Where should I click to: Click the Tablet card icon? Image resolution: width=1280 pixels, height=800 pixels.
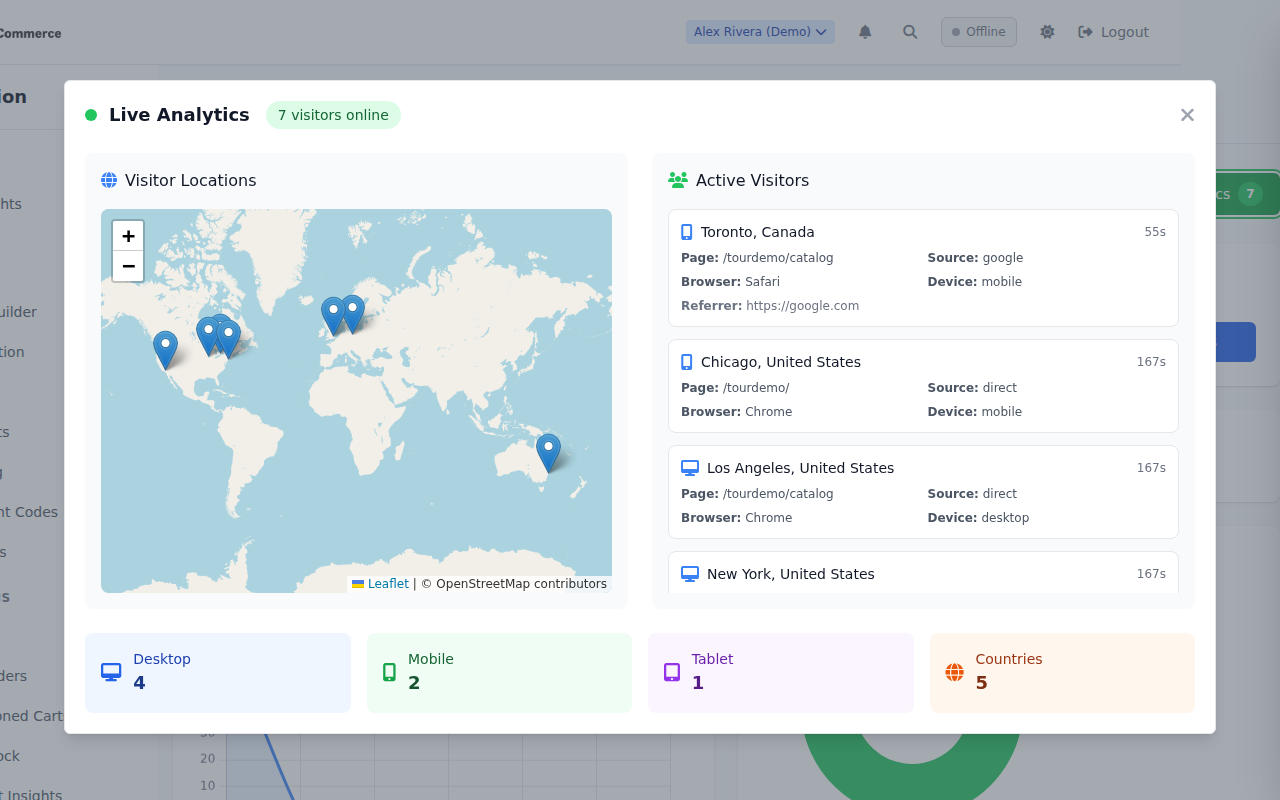coord(672,672)
